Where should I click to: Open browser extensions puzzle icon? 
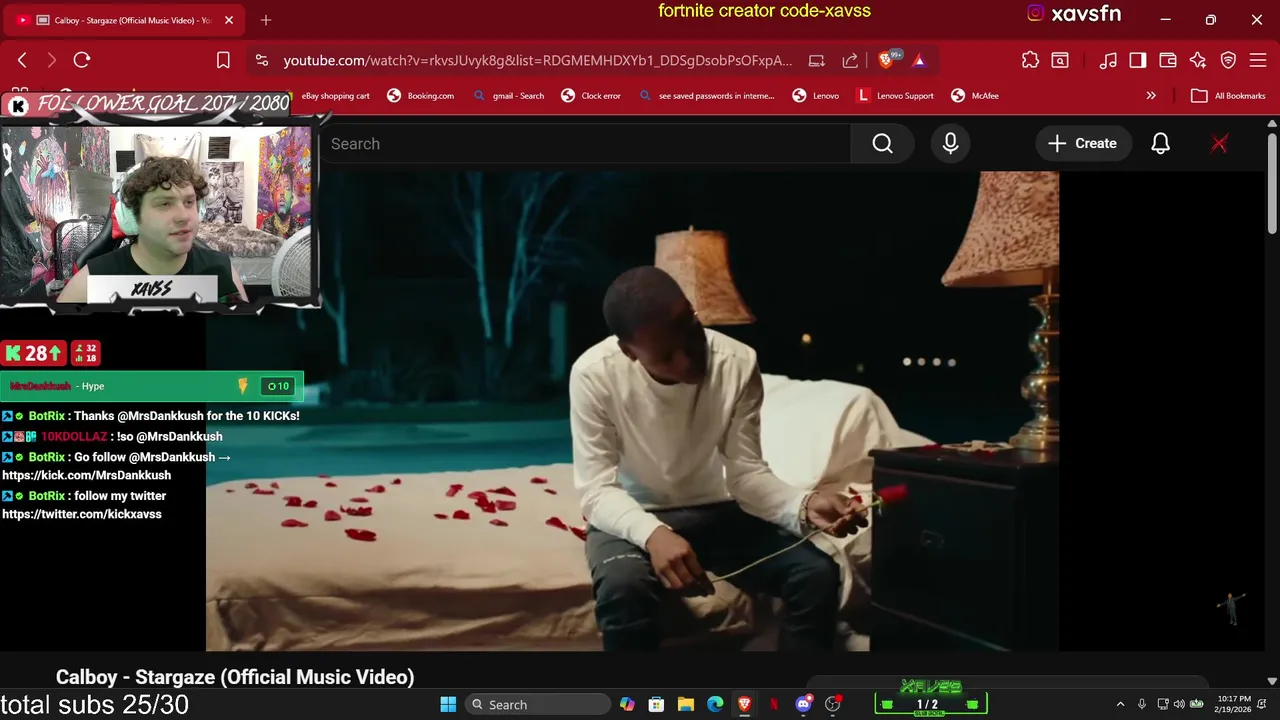(1030, 60)
